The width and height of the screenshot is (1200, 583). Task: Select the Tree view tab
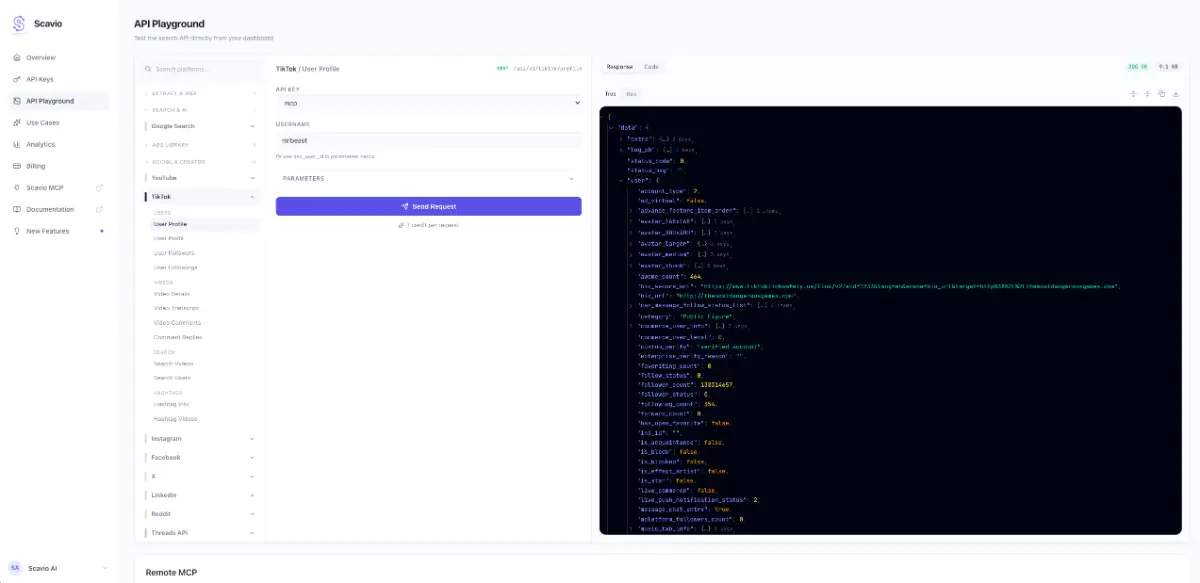pyautogui.click(x=610, y=94)
